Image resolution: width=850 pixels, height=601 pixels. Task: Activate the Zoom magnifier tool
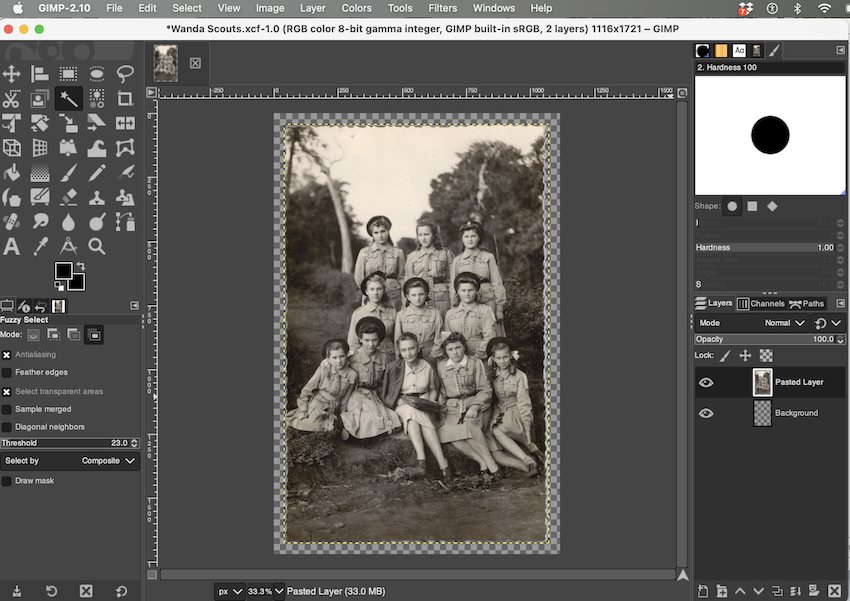pyautogui.click(x=97, y=246)
